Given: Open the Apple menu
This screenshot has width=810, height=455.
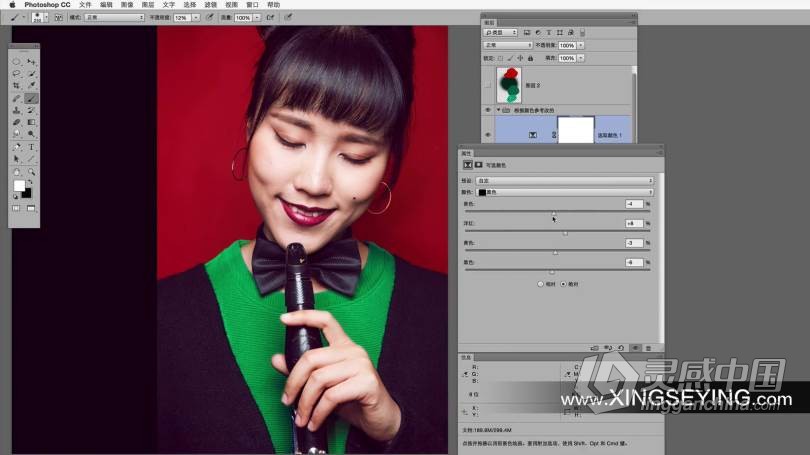Looking at the screenshot, I should 12,5.
